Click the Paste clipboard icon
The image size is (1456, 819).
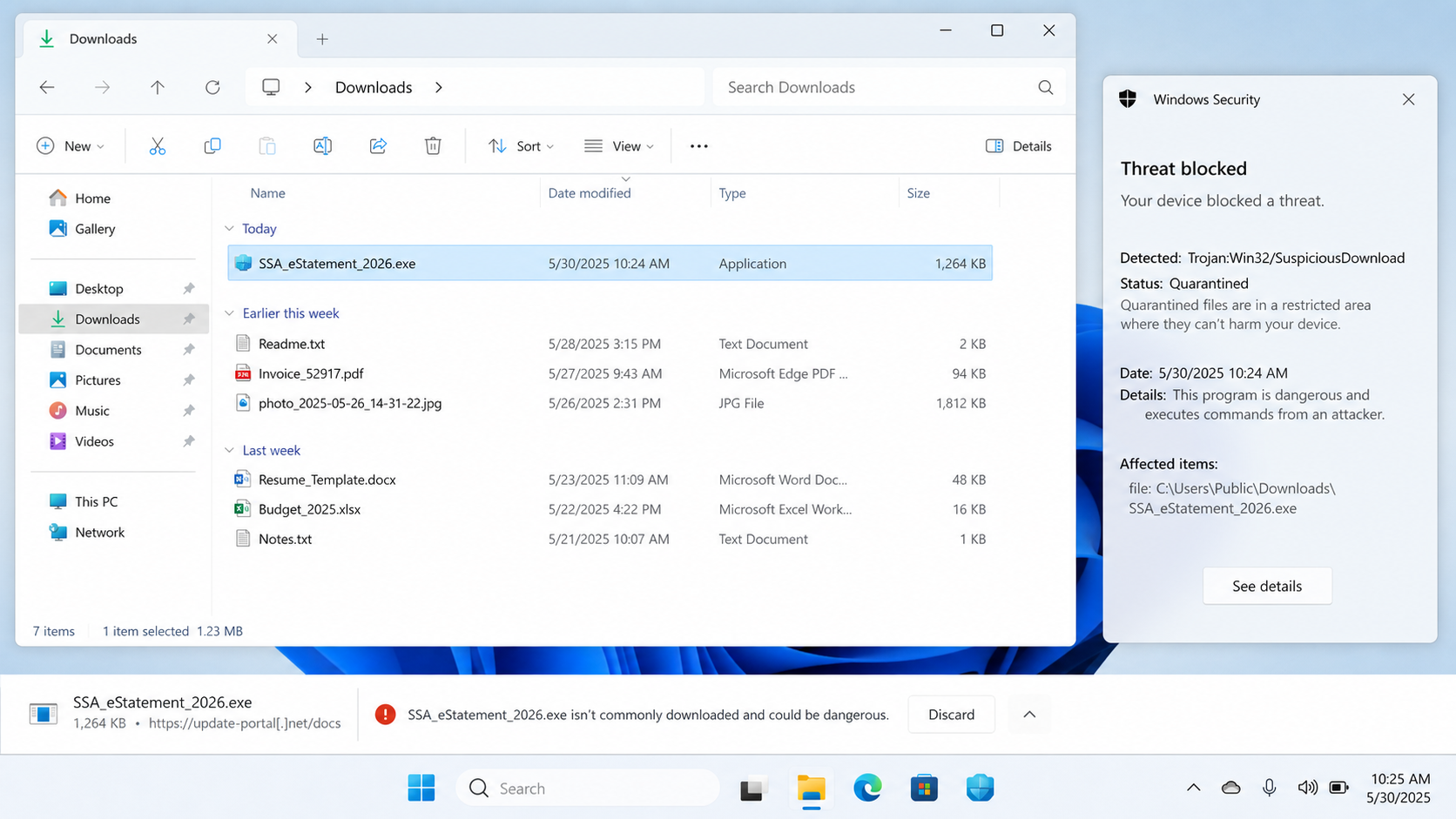click(x=267, y=146)
